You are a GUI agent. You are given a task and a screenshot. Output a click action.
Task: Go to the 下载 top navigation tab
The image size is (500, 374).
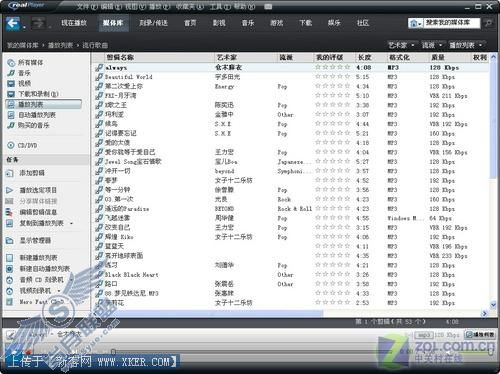[305, 23]
